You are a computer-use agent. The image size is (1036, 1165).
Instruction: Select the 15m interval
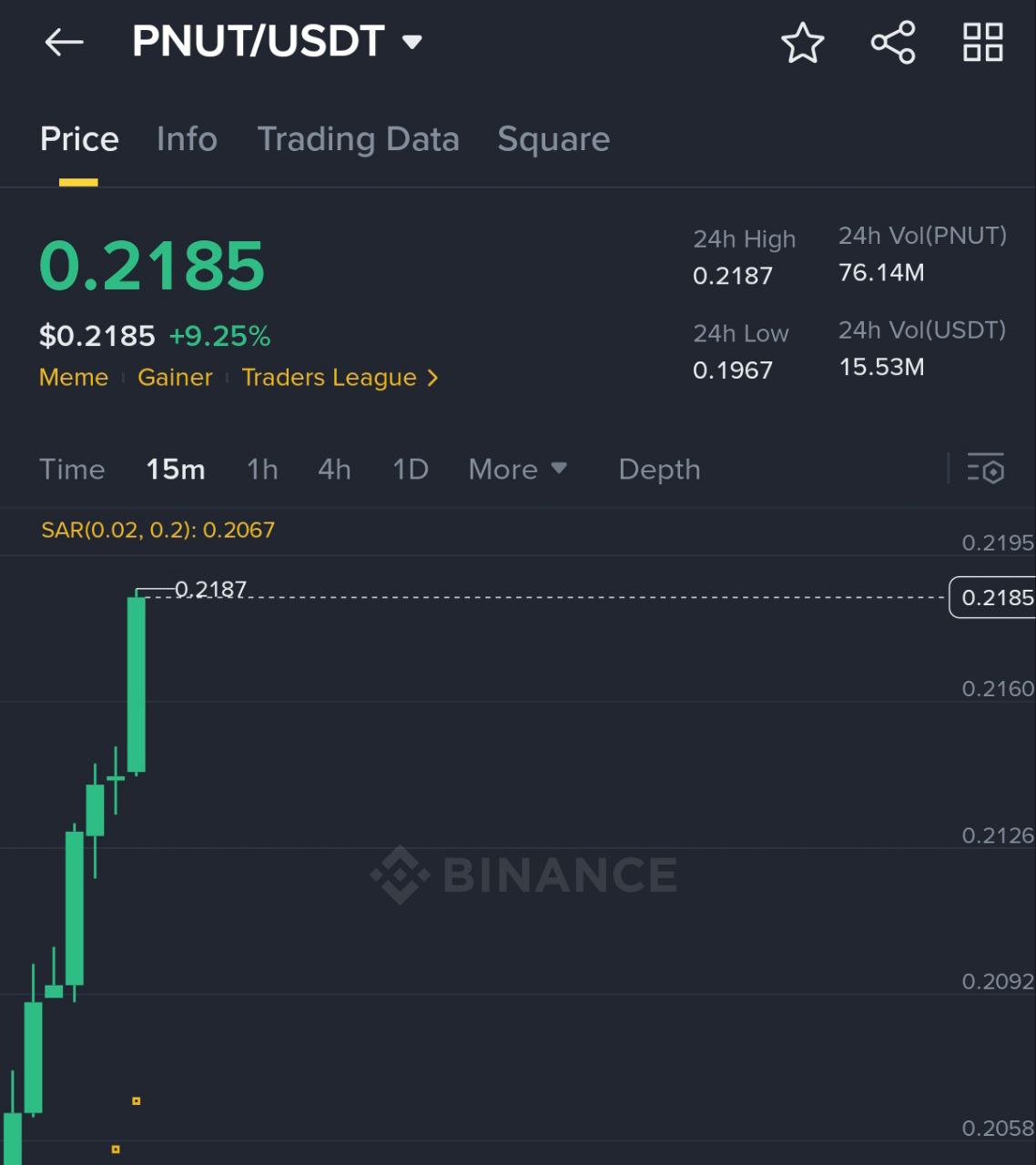coord(176,469)
